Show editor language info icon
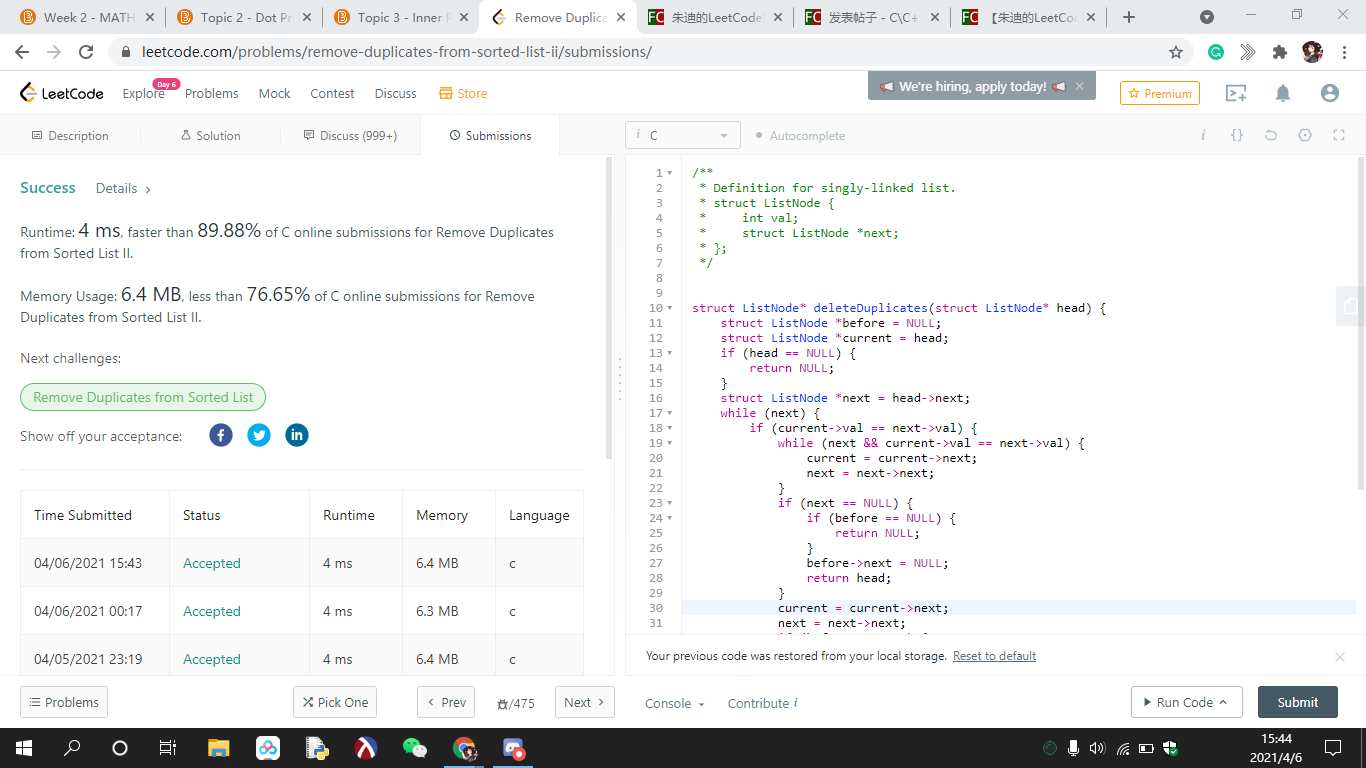The height and width of the screenshot is (768, 1366). (1203, 135)
